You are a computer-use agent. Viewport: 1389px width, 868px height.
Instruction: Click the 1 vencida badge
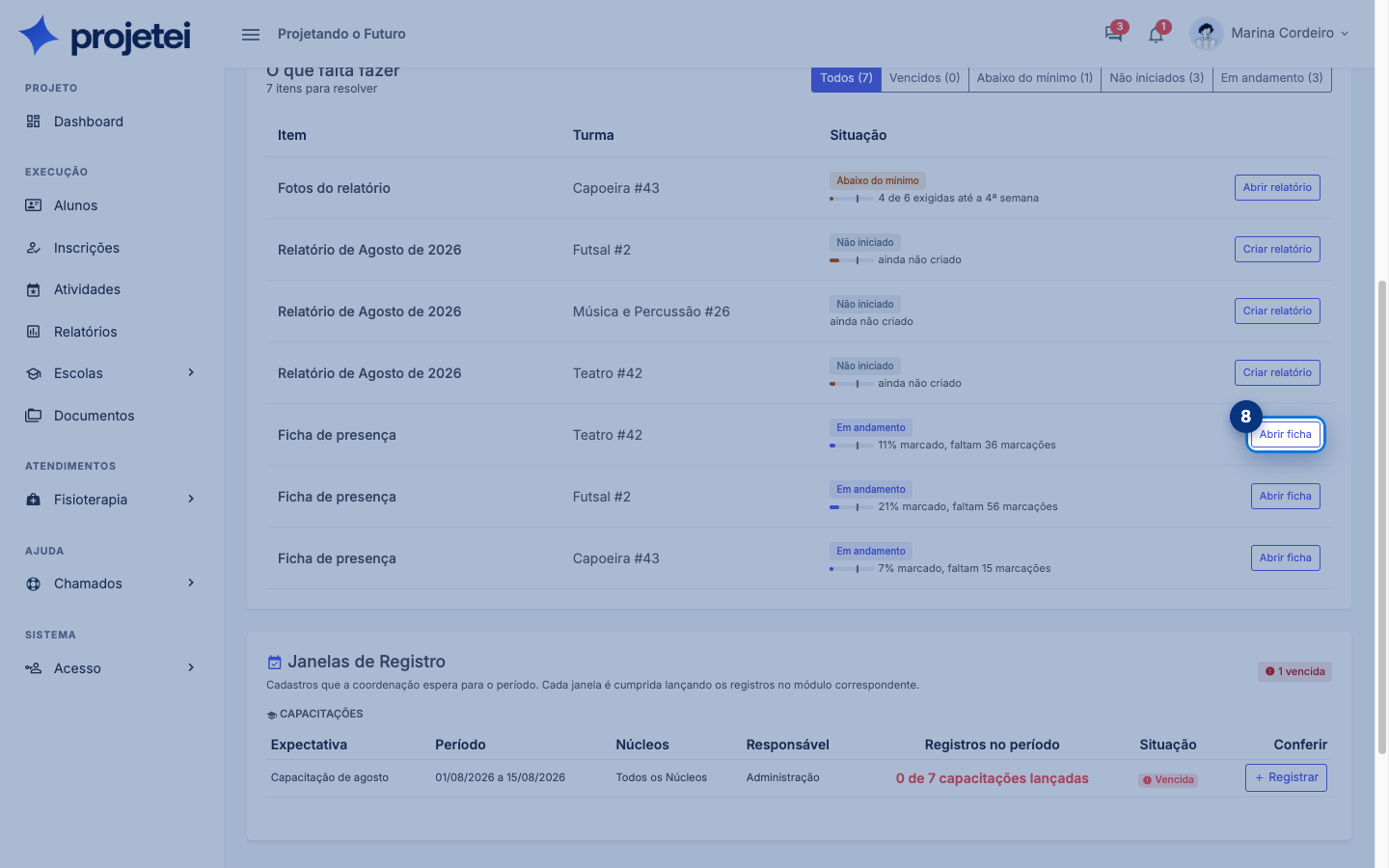1294,671
